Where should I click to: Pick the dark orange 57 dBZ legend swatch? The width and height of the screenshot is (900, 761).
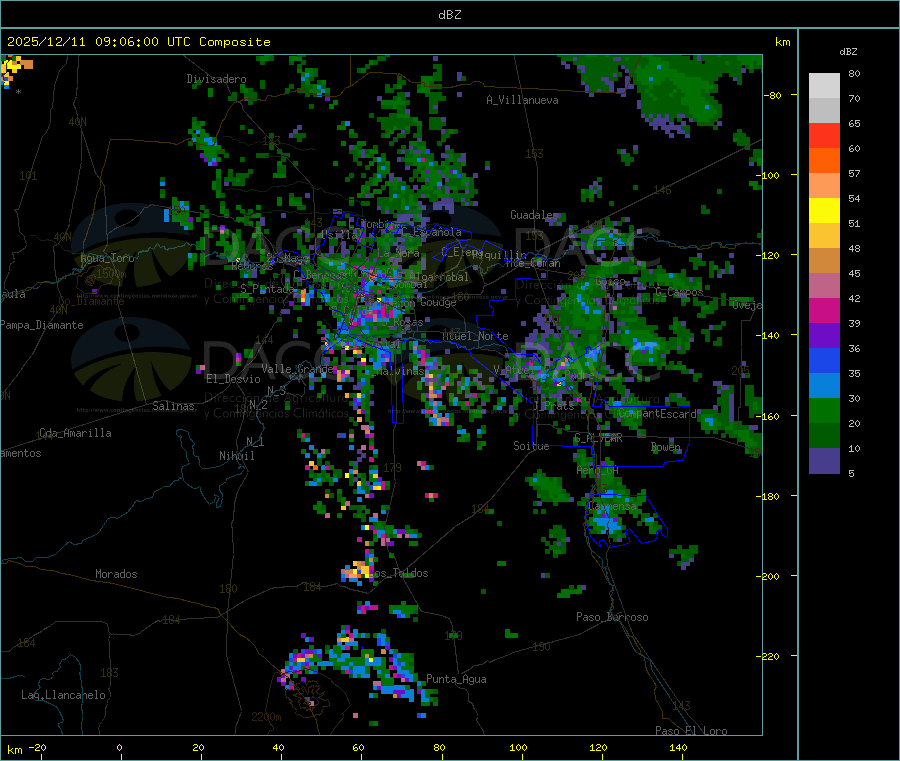(824, 161)
